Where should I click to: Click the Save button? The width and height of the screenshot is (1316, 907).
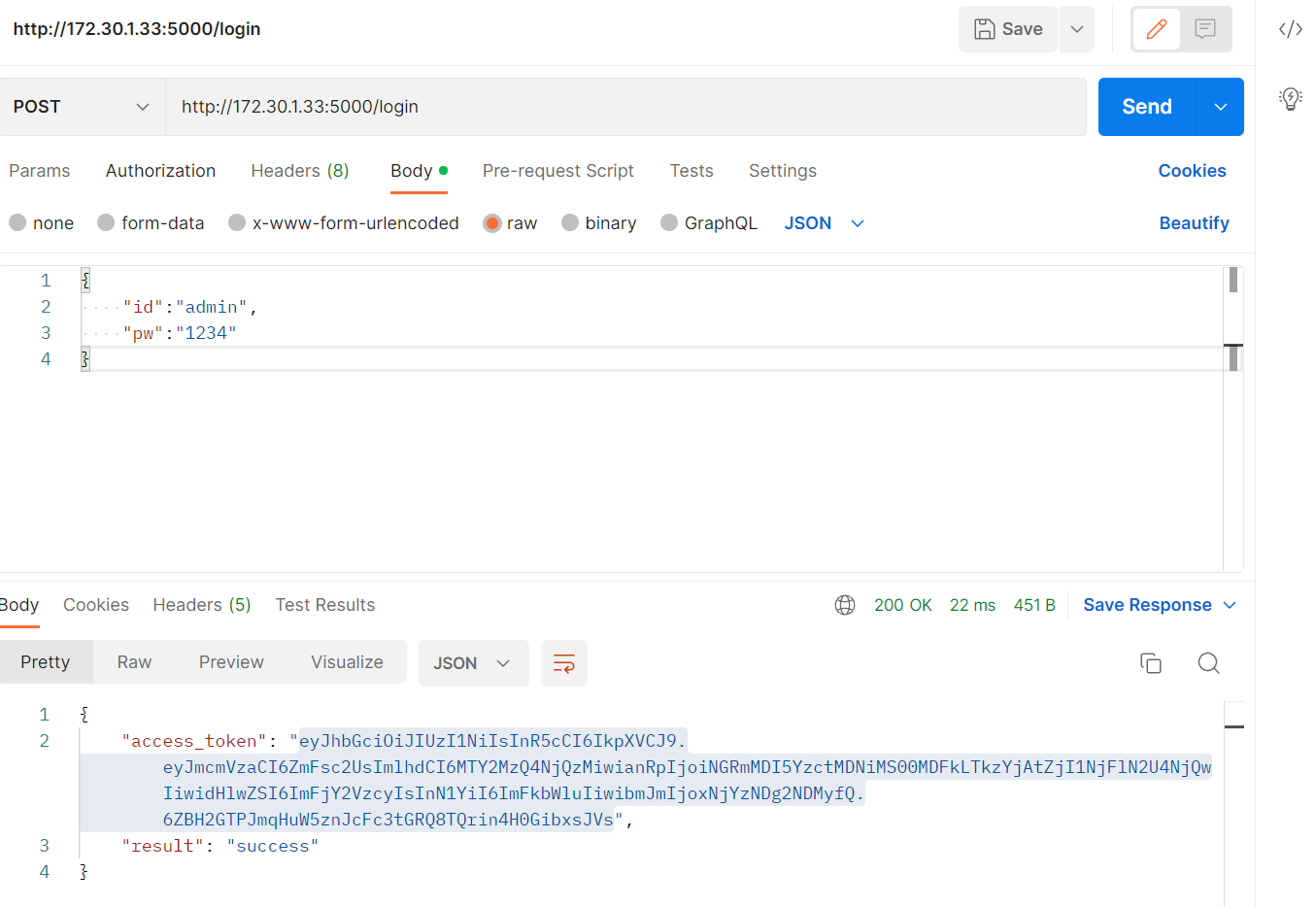[1008, 29]
